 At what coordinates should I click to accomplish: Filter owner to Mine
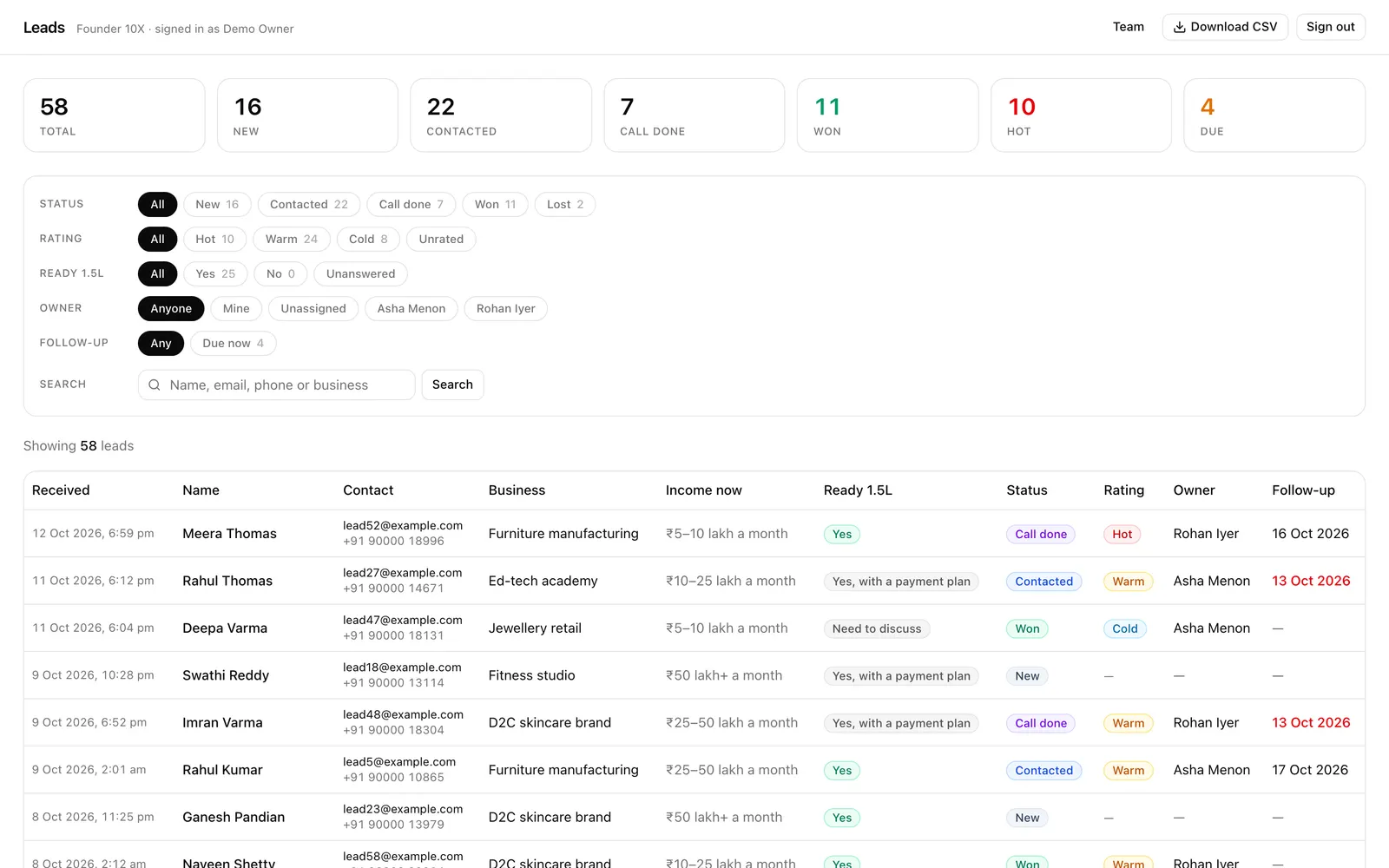click(x=236, y=308)
